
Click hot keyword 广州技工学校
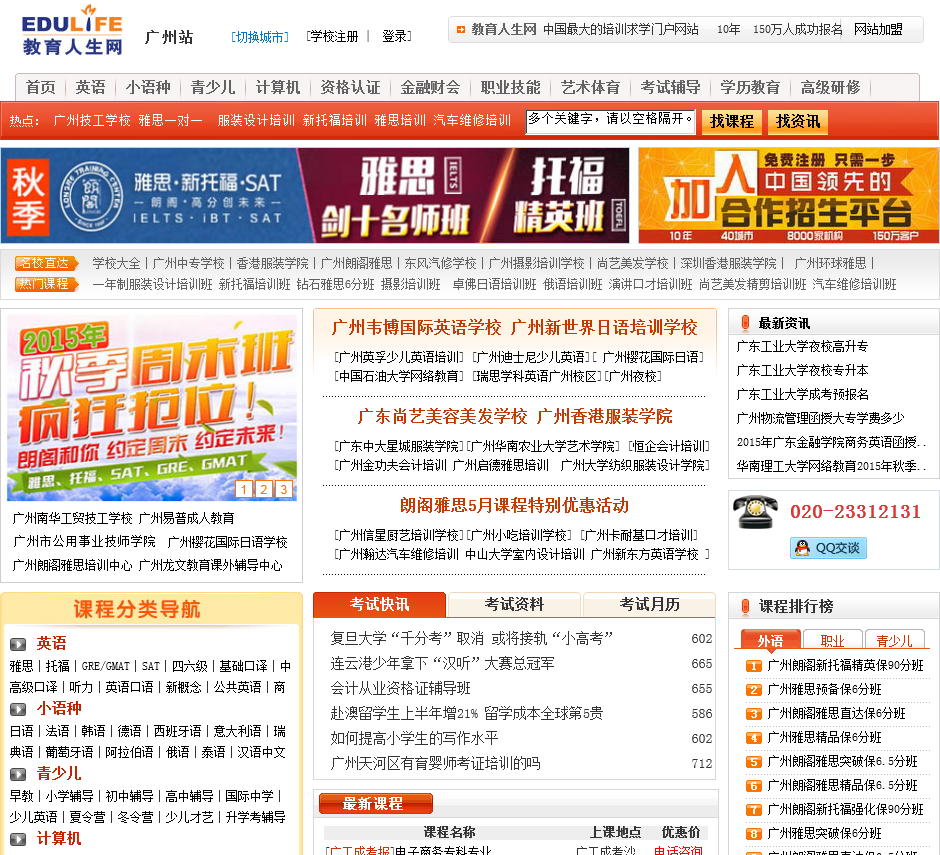pyautogui.click(x=92, y=121)
